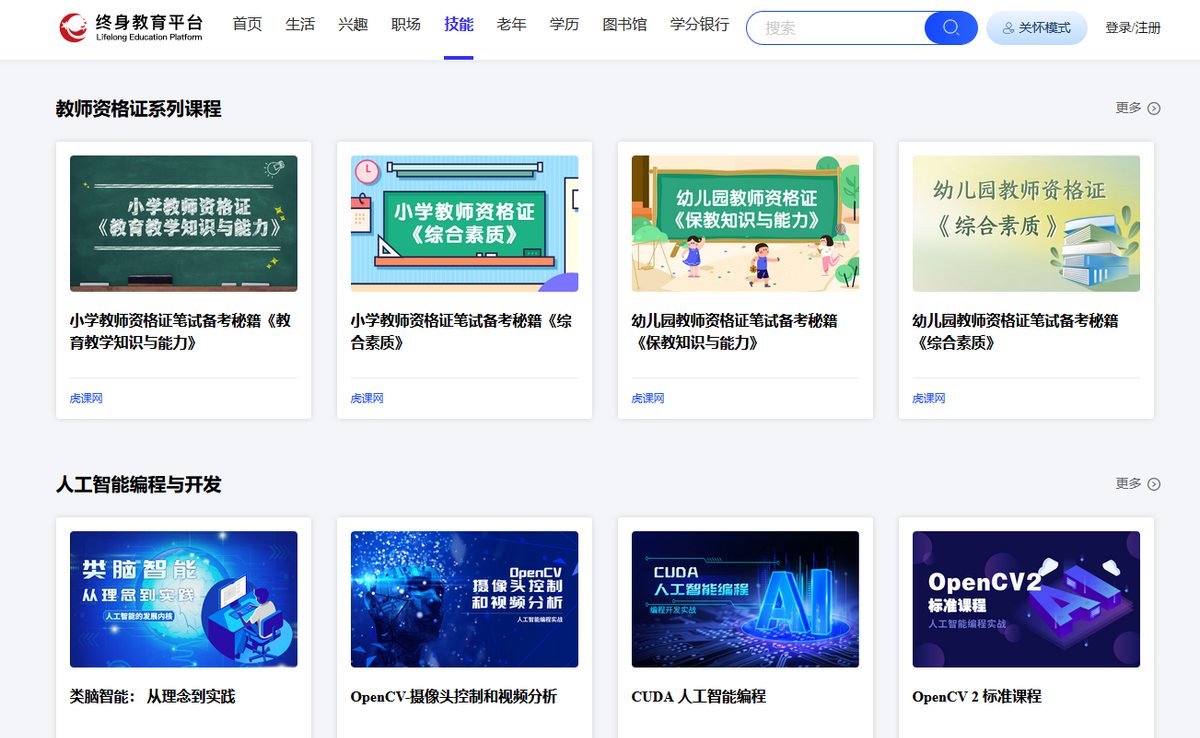Open the 老年 nav item
This screenshot has width=1200, height=738.
pos(512,25)
